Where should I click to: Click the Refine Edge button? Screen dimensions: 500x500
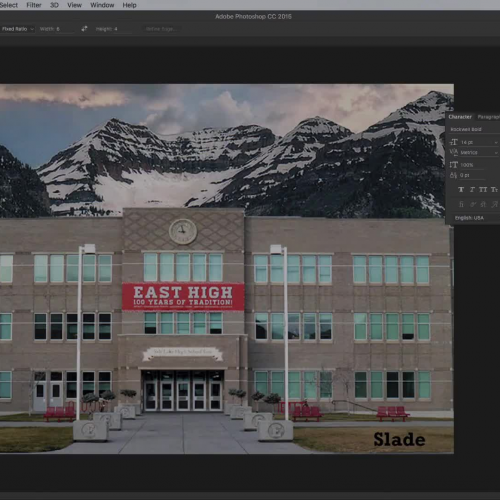(161, 29)
